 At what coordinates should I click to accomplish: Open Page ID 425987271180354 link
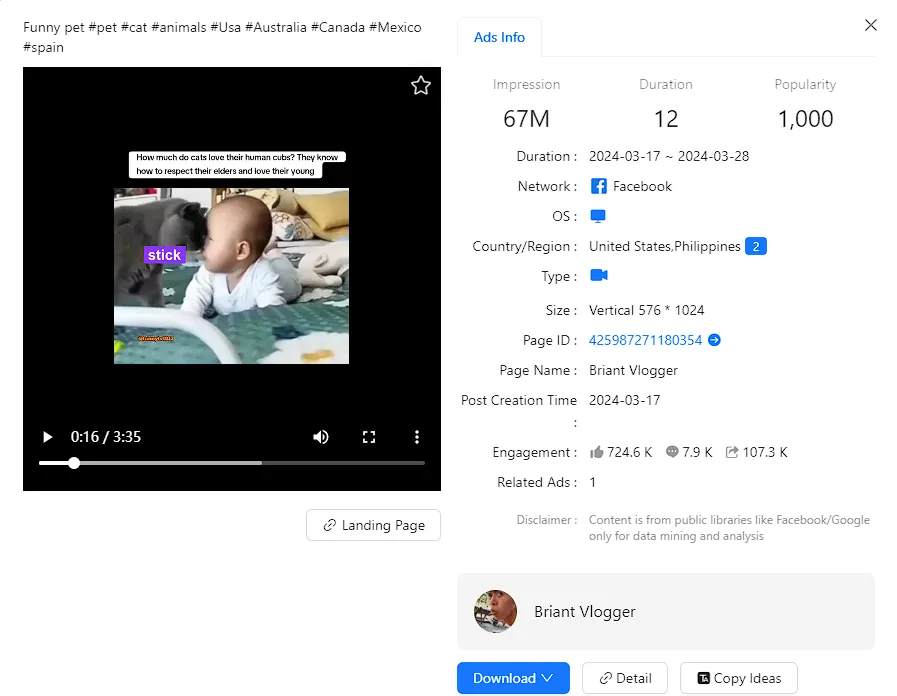pos(645,340)
